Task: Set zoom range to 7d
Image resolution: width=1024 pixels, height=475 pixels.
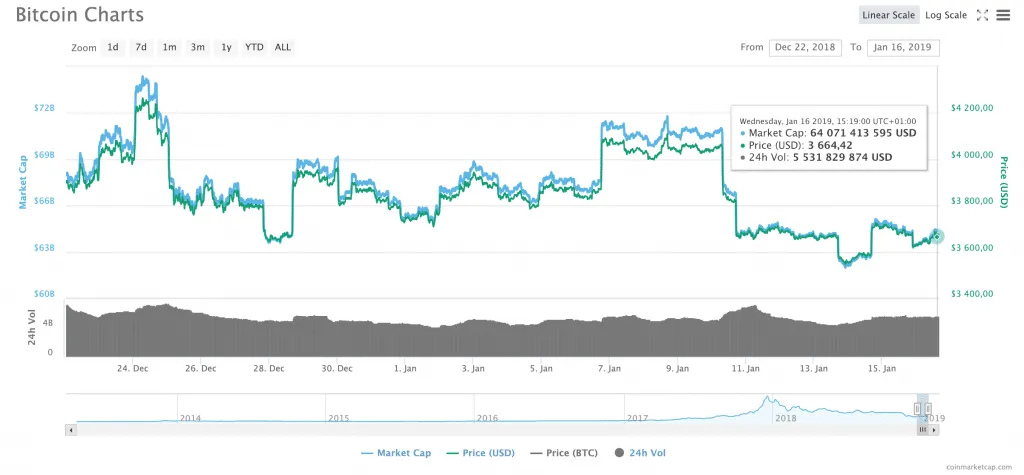Action: pyautogui.click(x=141, y=47)
